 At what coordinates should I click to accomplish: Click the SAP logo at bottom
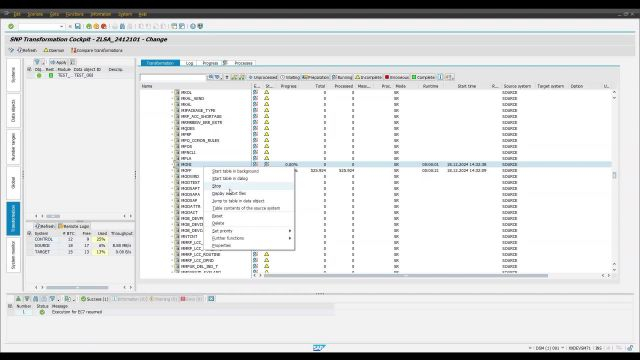click(x=319, y=348)
